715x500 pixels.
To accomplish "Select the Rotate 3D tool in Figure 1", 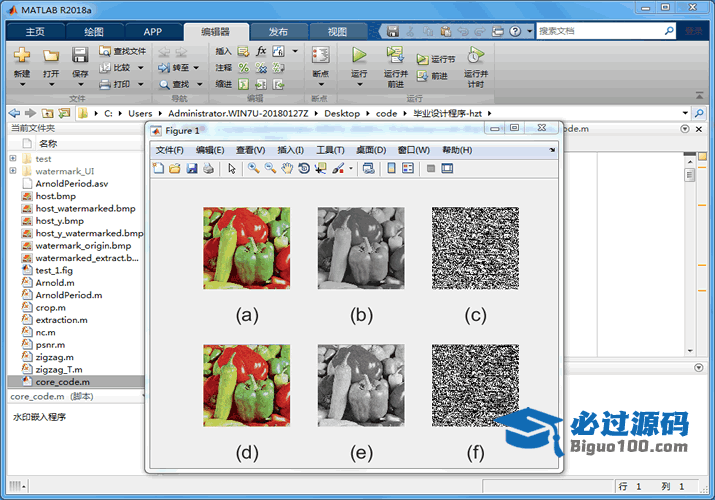I will [x=304, y=169].
